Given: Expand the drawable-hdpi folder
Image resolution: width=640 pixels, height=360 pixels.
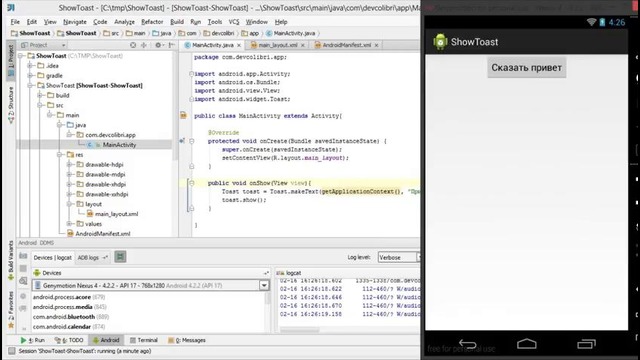Looking at the screenshot, I should tap(69, 164).
